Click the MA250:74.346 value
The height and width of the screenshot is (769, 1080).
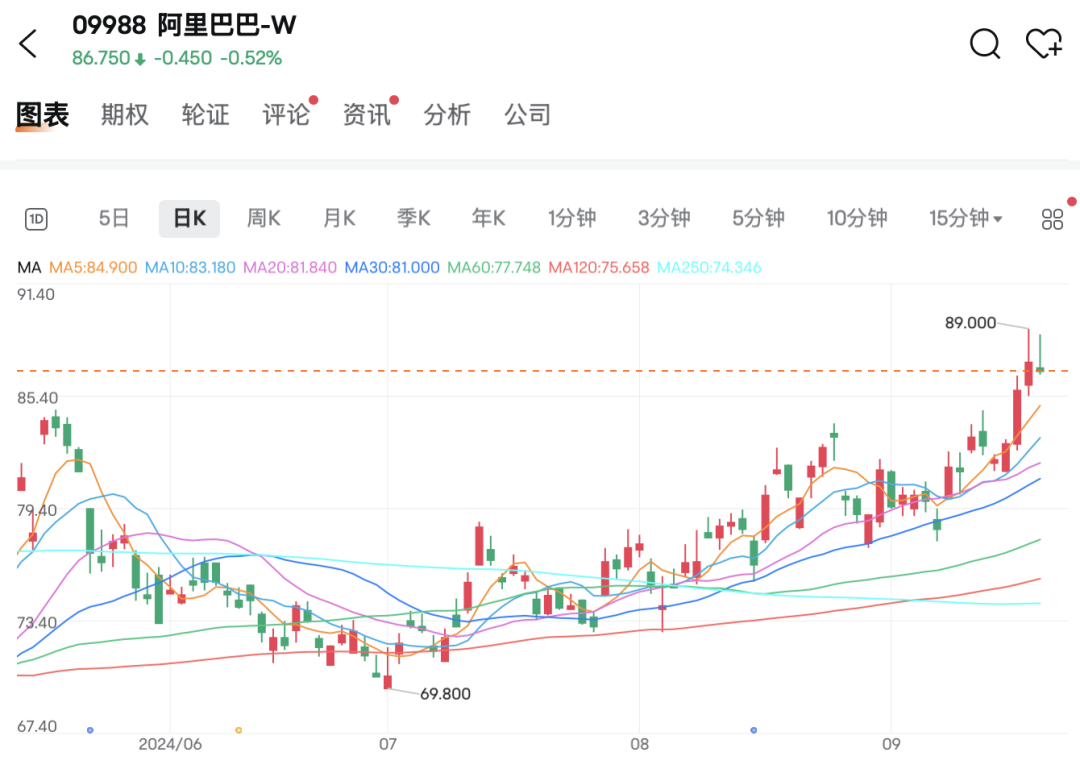[709, 267]
